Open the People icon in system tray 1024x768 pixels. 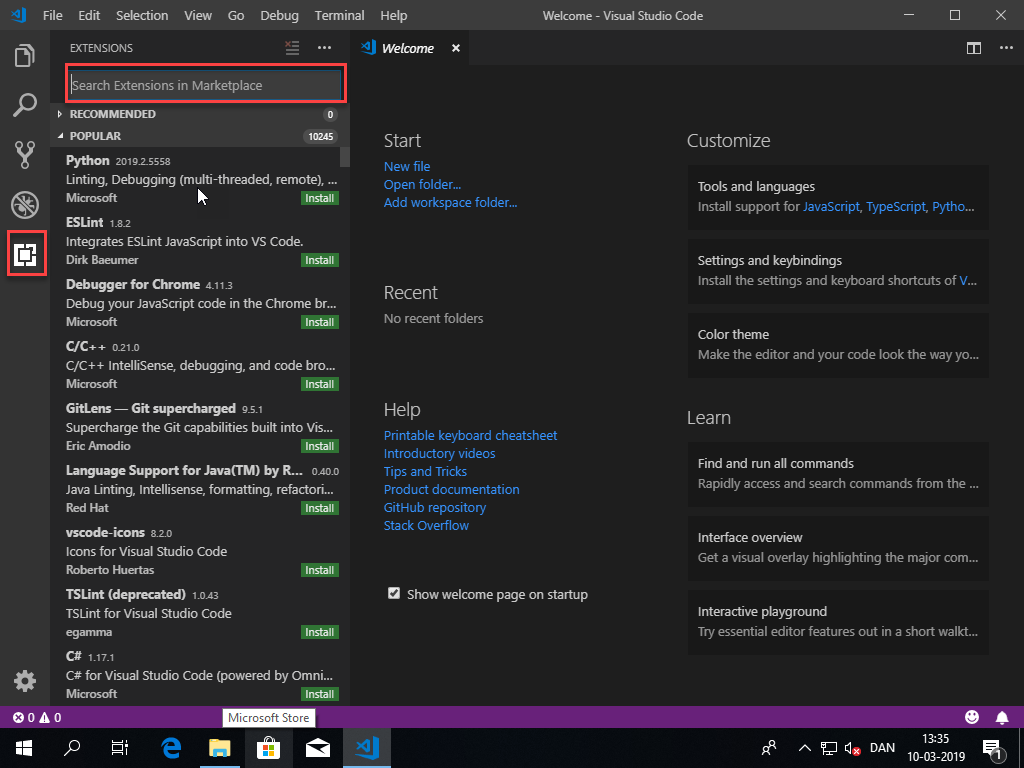tap(769, 748)
